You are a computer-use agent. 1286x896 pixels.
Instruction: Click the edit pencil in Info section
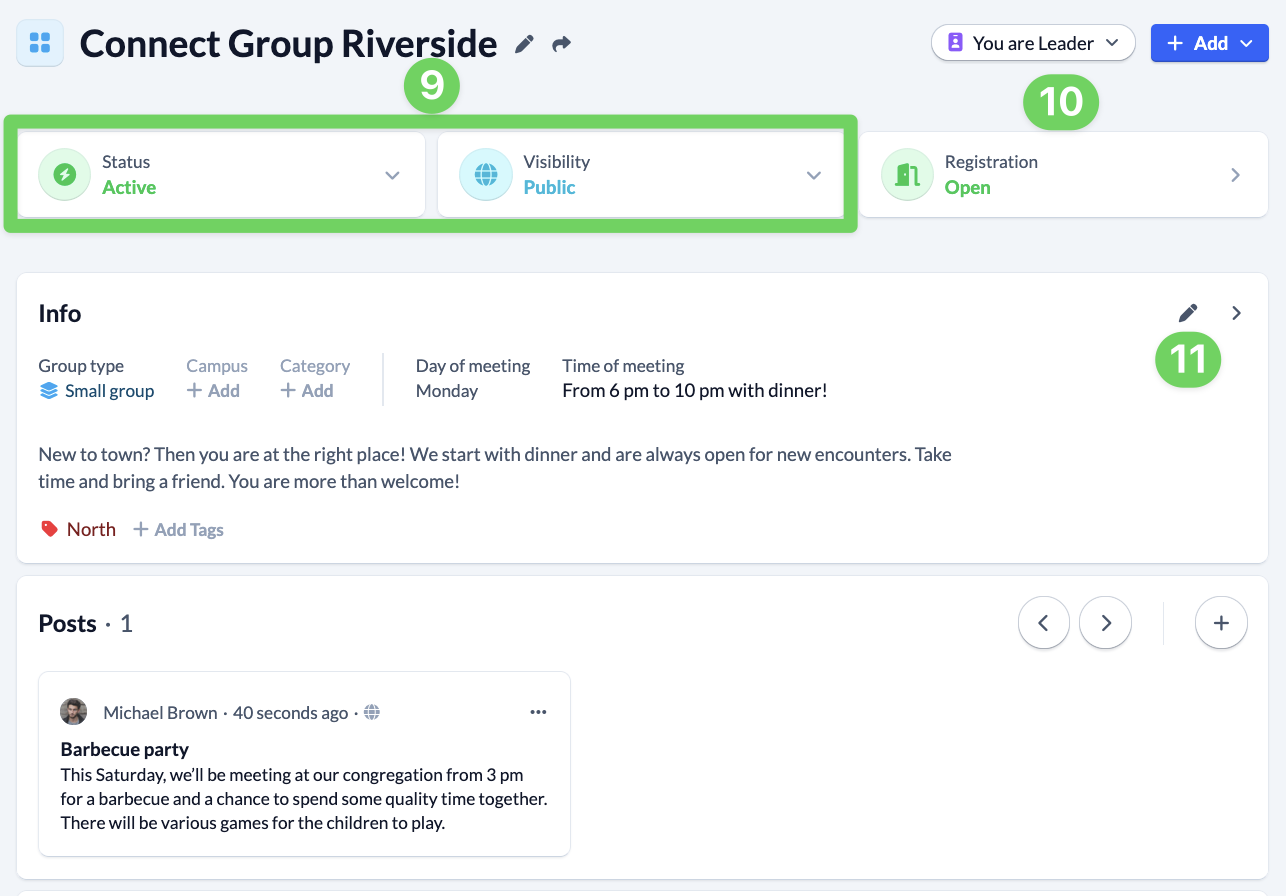coord(1188,313)
